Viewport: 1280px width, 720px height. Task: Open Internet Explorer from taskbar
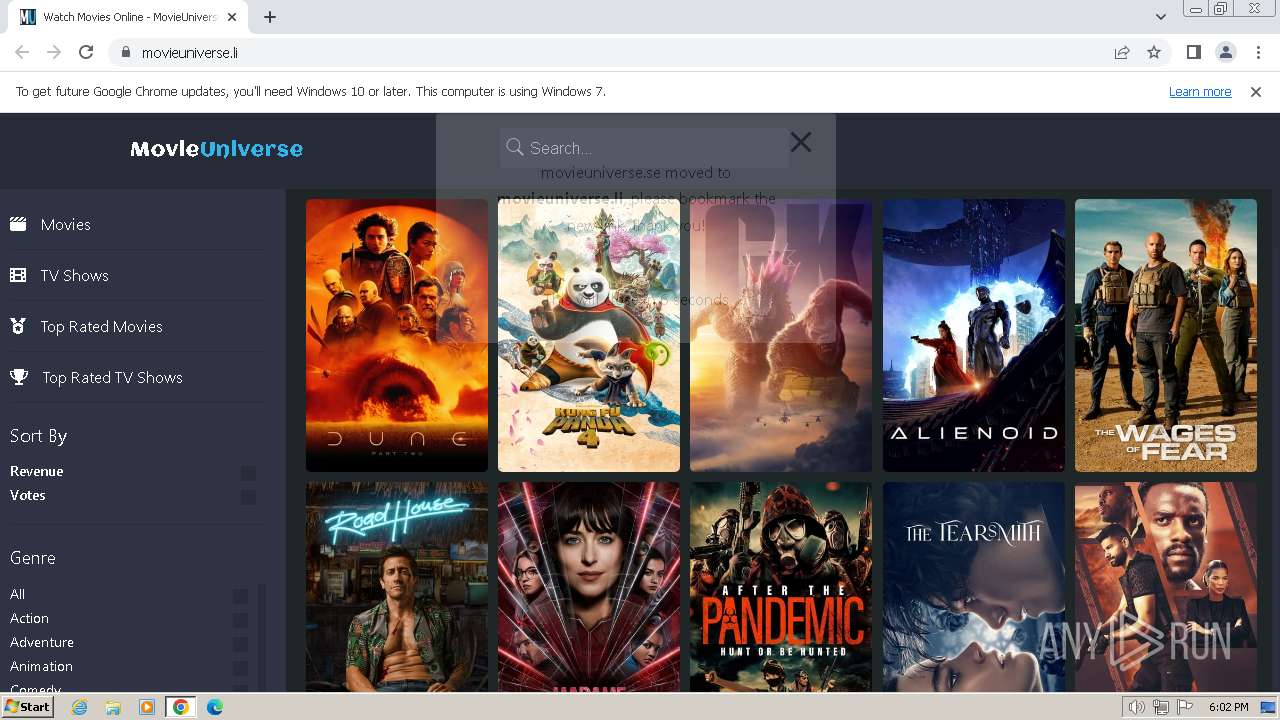coord(79,707)
